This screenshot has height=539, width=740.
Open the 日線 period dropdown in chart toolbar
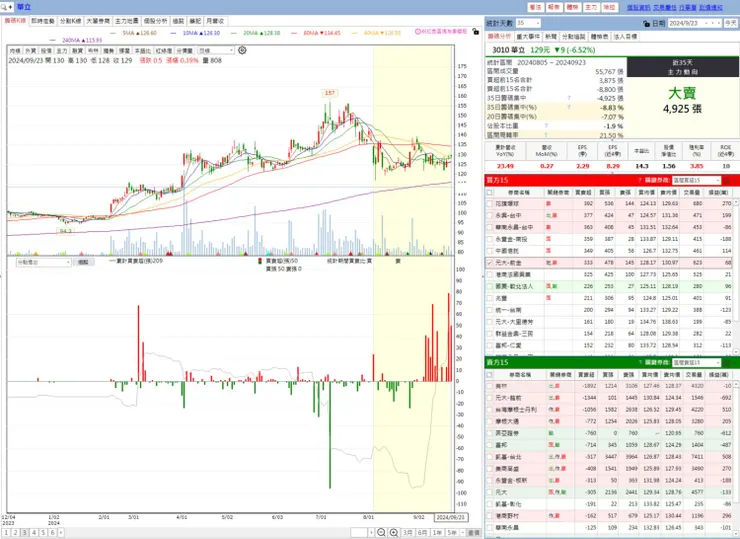point(216,50)
